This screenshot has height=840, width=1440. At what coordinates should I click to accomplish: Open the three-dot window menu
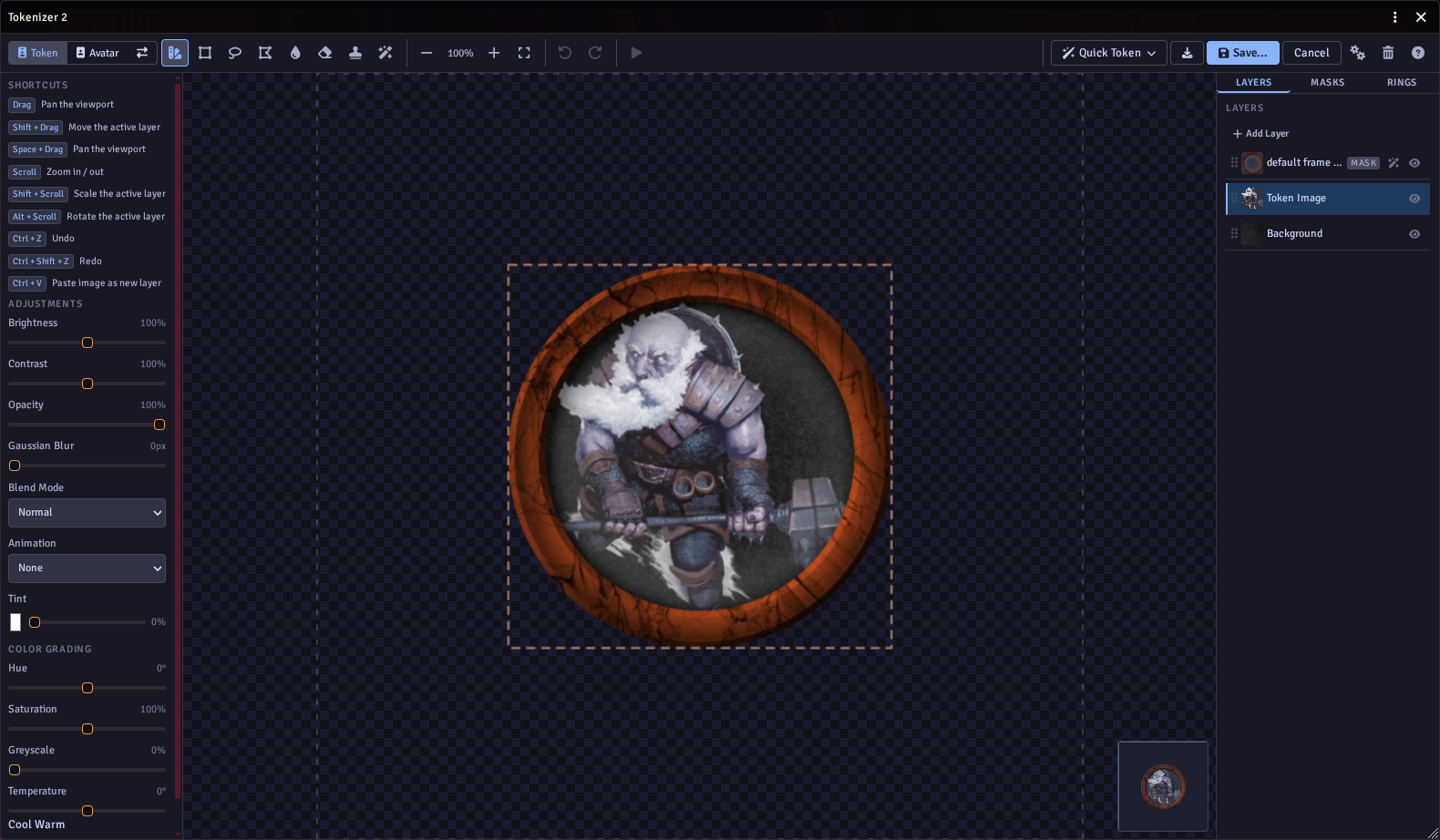(1395, 17)
